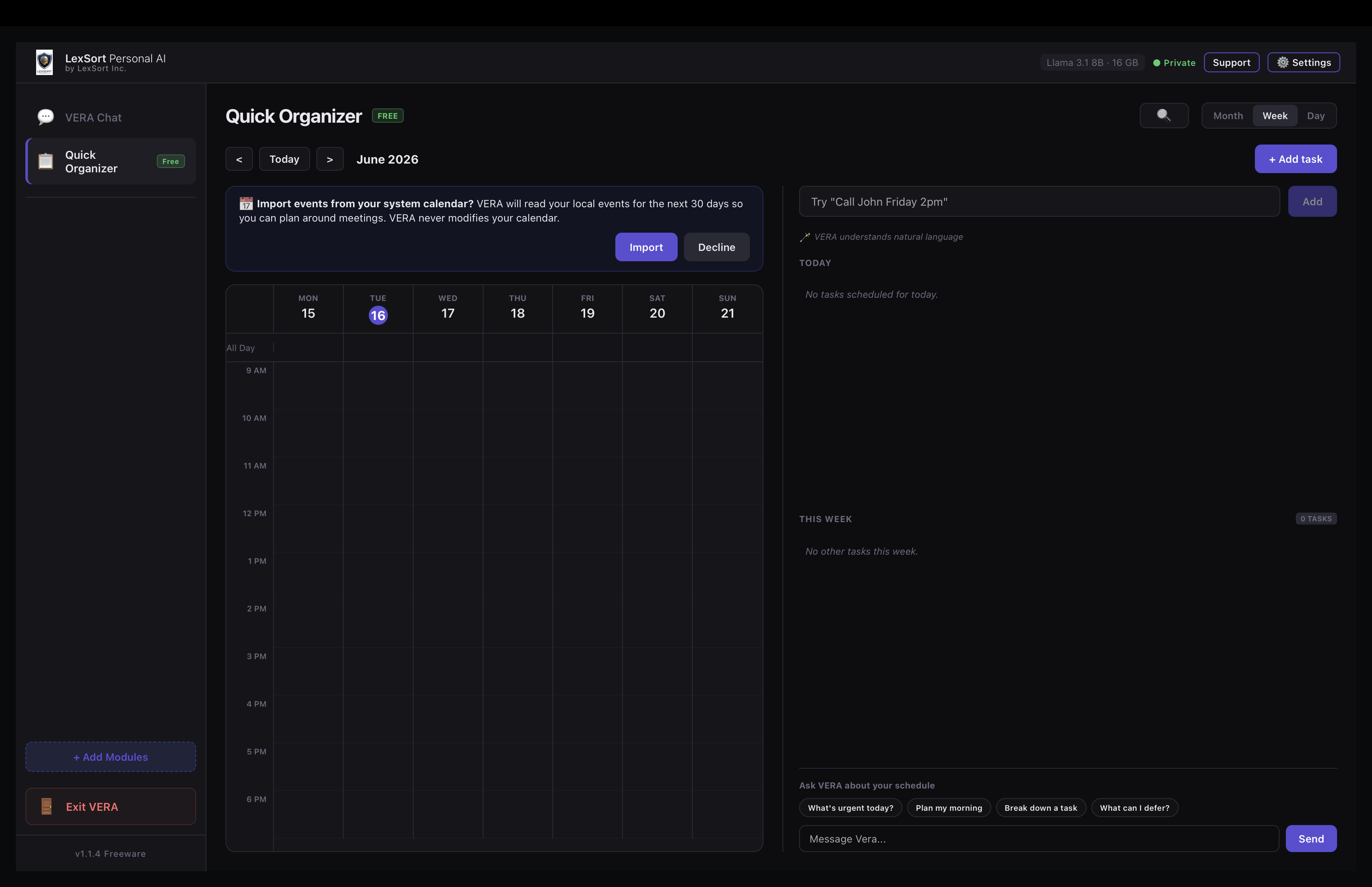Focus the 'Call John Friday 2pm' task input
Image resolution: width=1372 pixels, height=887 pixels.
1039,202
